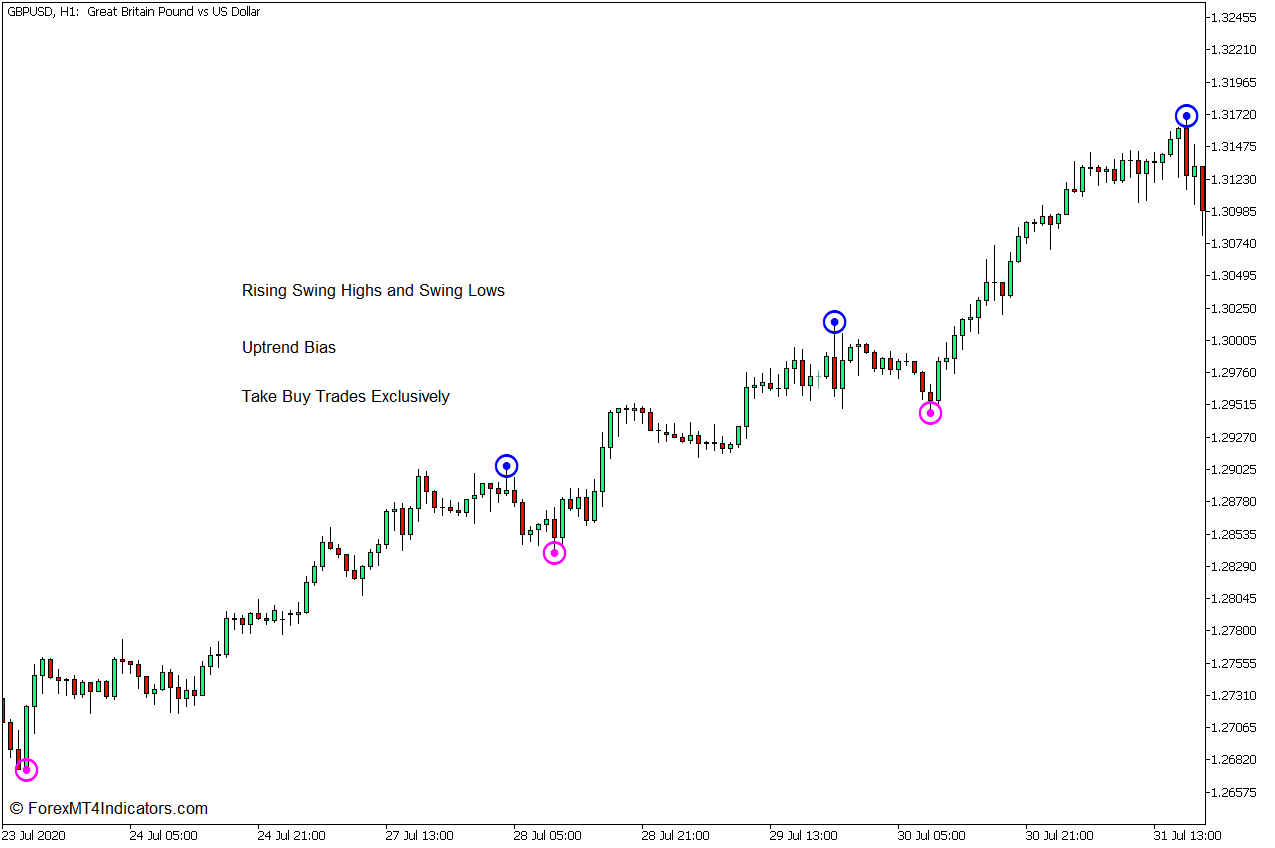Image resolution: width=1275 pixels, height=848 pixels.
Task: Click the magenta swing low marker near 1.26820
Action: (x=26, y=770)
